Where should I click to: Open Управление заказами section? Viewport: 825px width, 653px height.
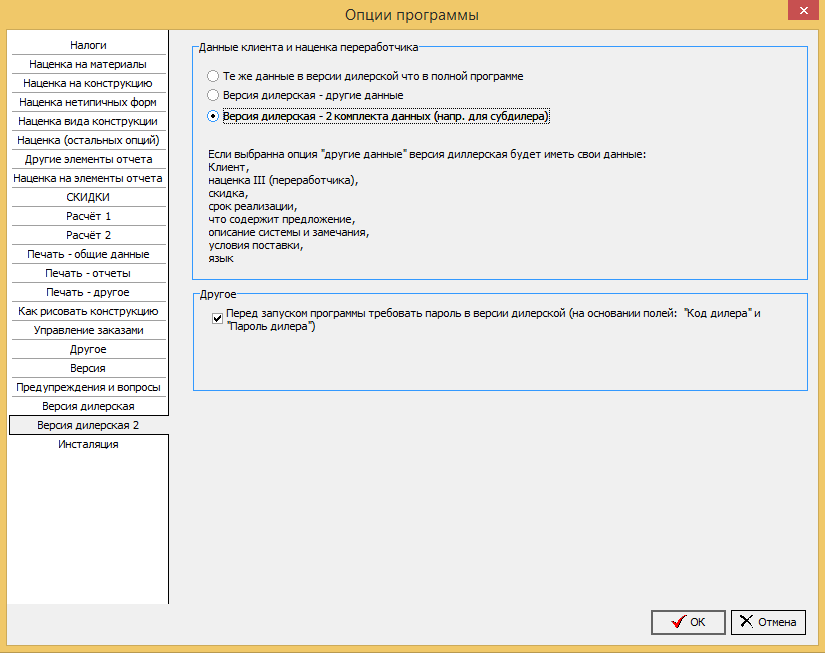[88, 330]
